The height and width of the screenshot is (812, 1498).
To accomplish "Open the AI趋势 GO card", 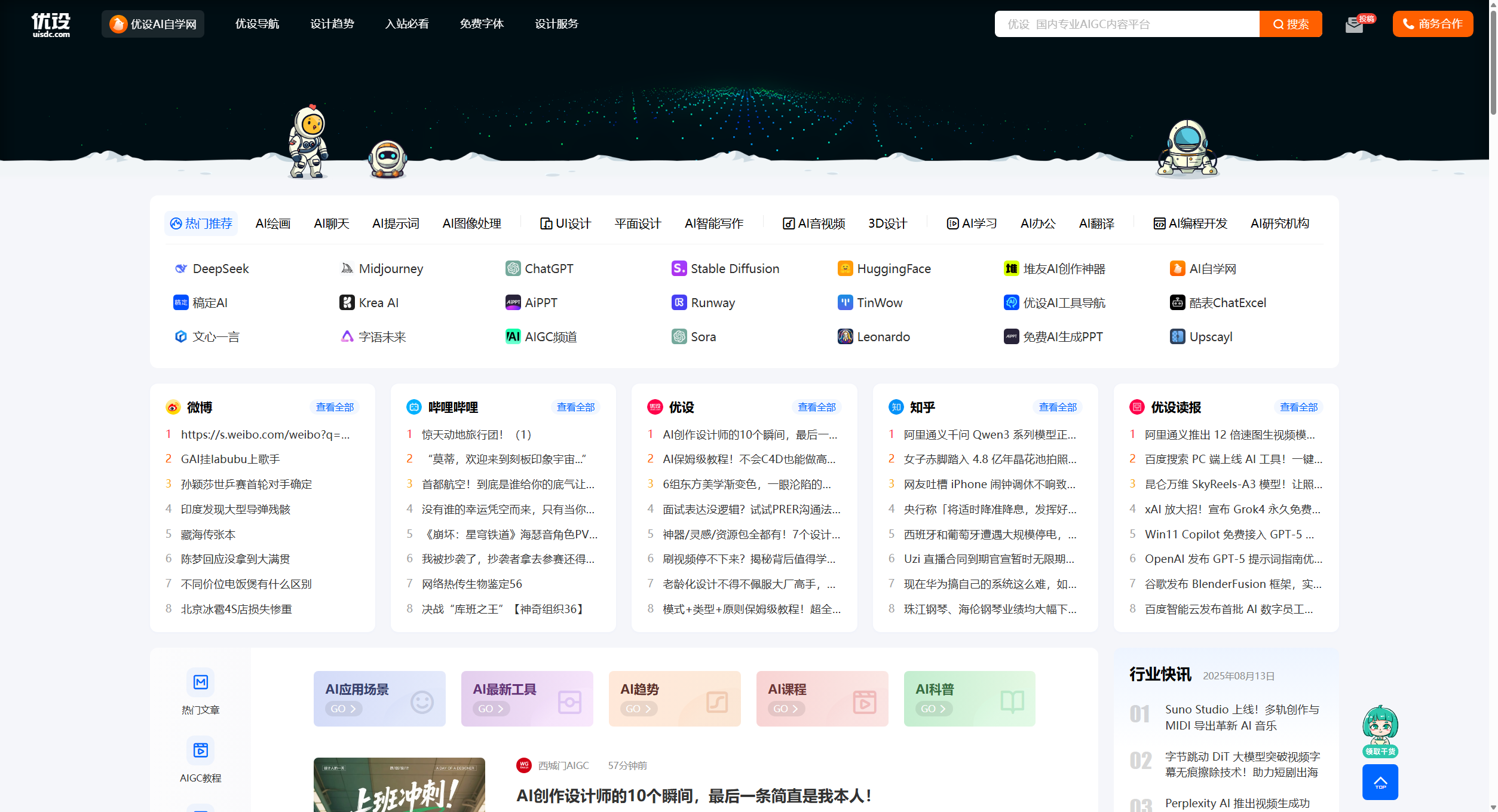I will (675, 699).
